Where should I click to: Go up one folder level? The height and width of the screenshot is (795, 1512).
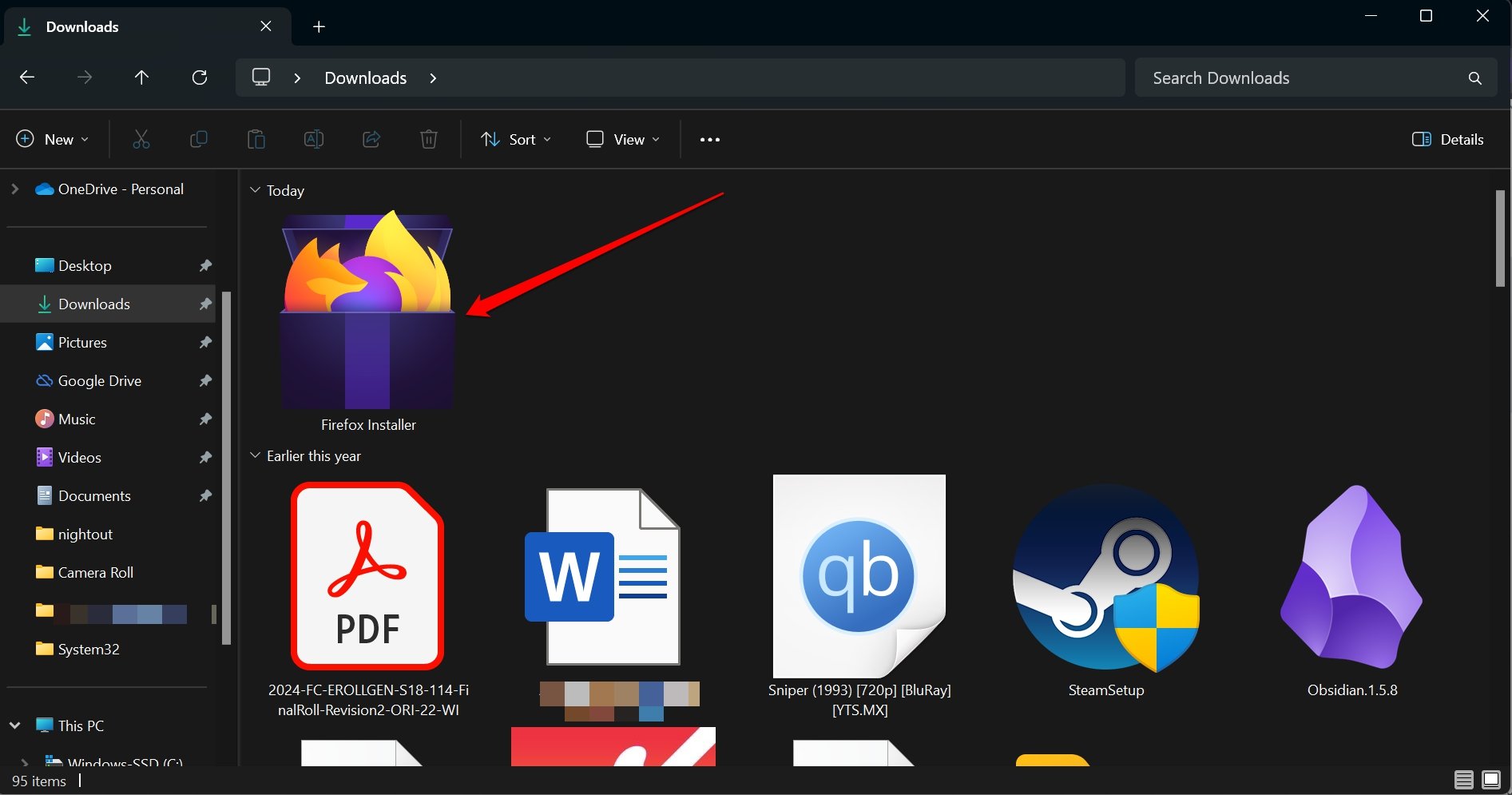pos(141,78)
